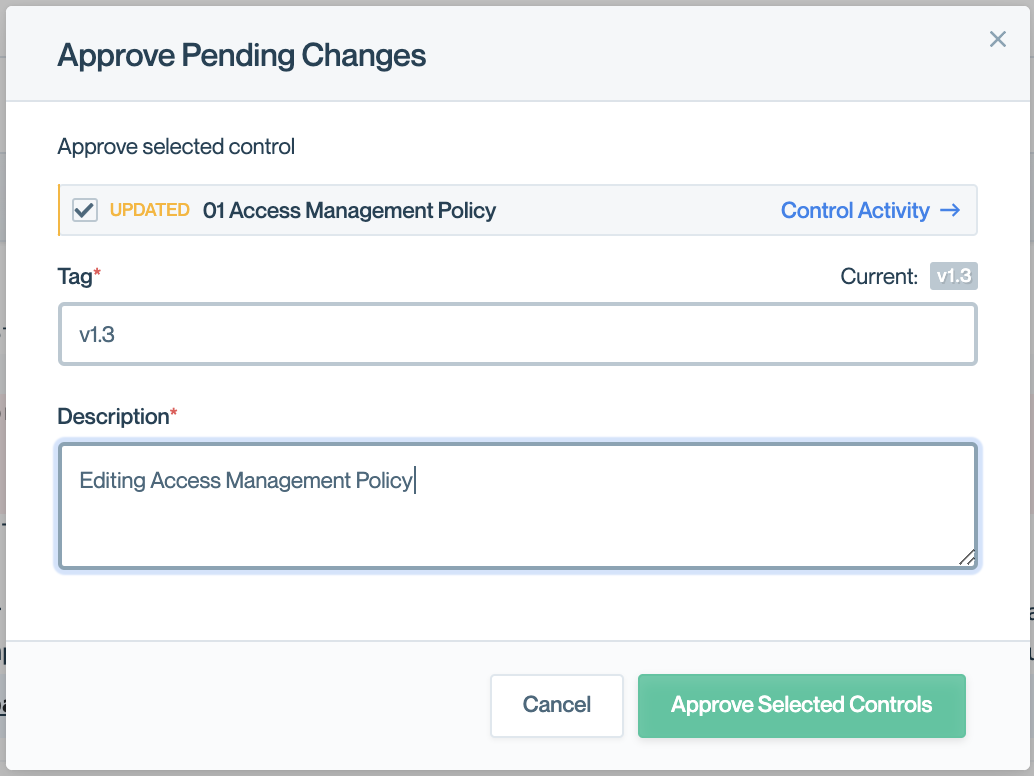Click the Approve Pending Changes title
The width and height of the screenshot is (1034, 776).
coord(242,55)
